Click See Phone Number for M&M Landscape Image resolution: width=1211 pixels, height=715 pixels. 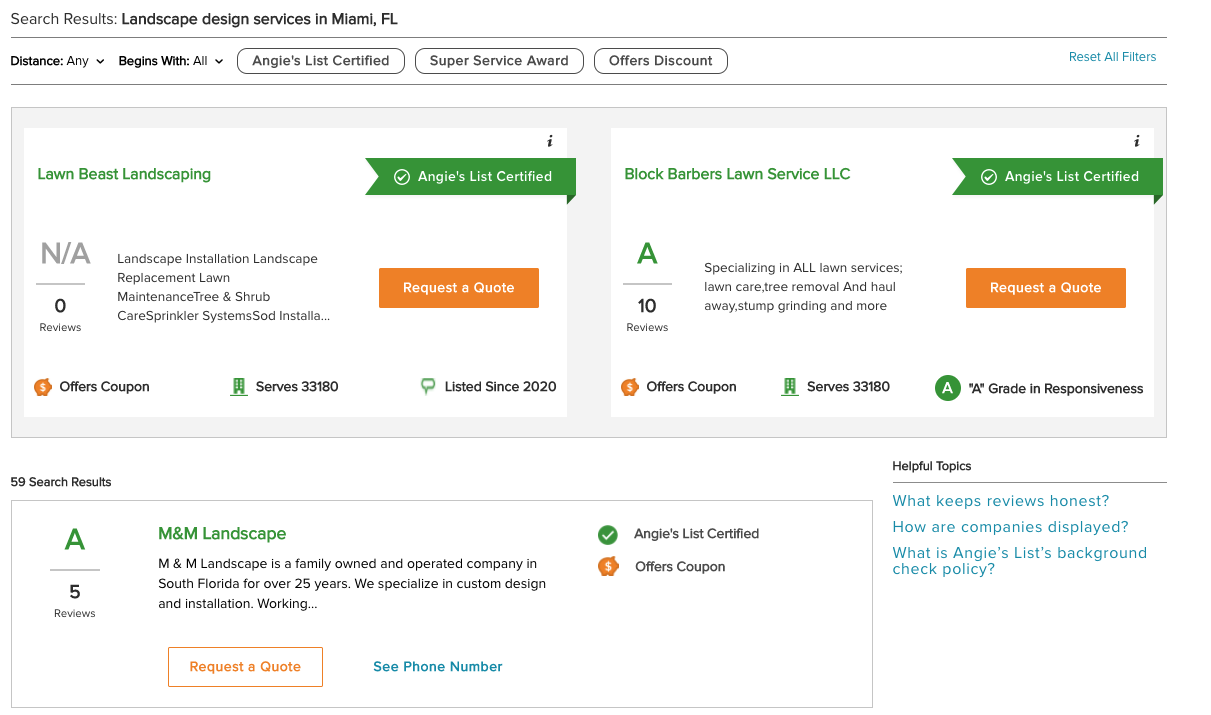(x=438, y=667)
